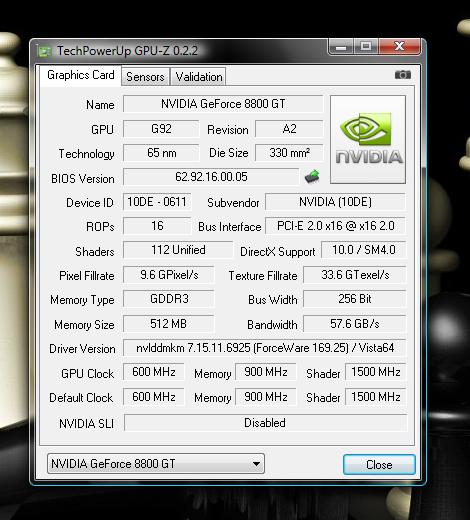Click the Memory Size field 512 MB
The height and width of the screenshot is (520, 470).
(x=169, y=324)
